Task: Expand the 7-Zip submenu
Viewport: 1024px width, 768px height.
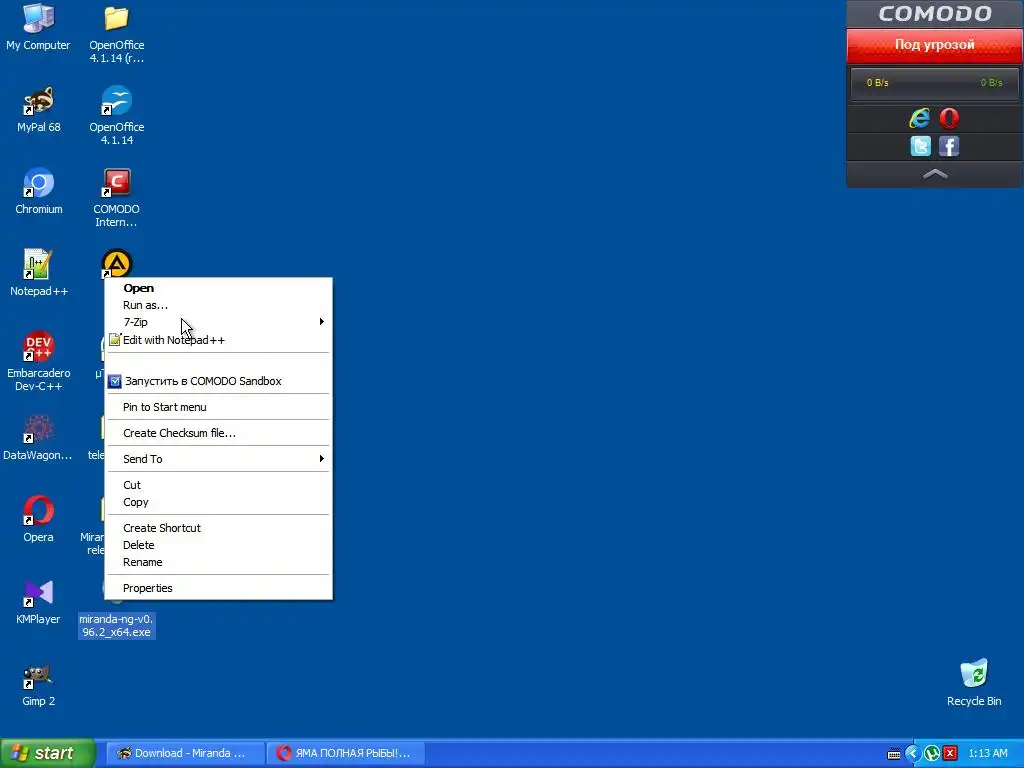Action: click(219, 322)
